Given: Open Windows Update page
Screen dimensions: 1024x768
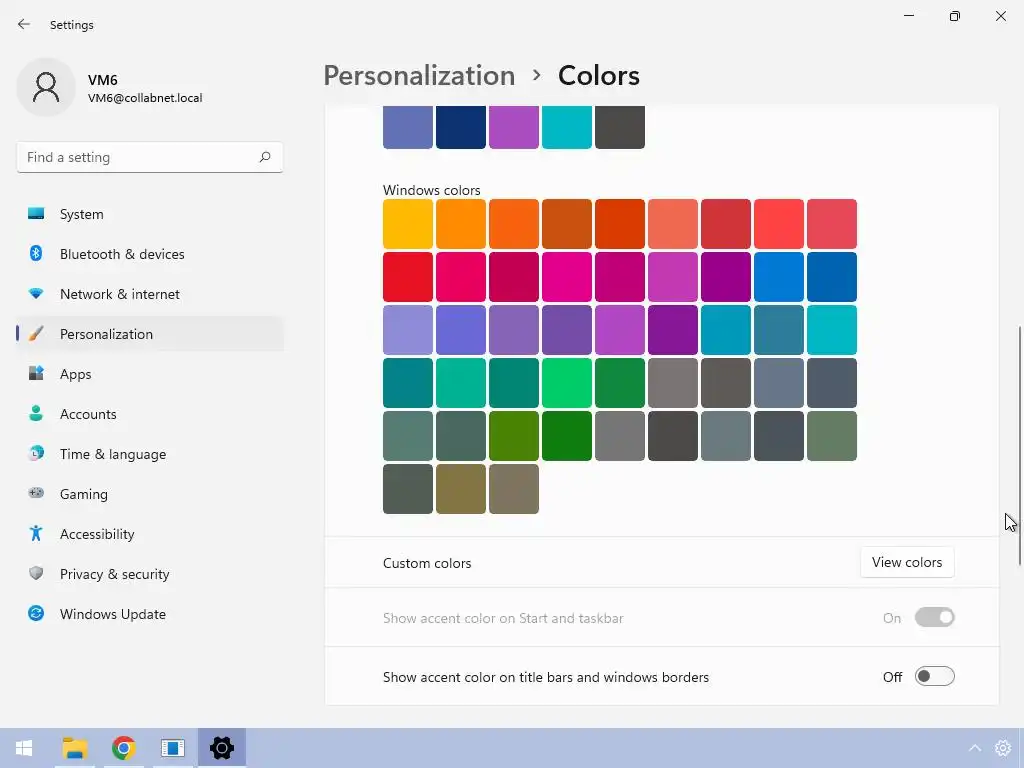Looking at the screenshot, I should click(x=150, y=614).
